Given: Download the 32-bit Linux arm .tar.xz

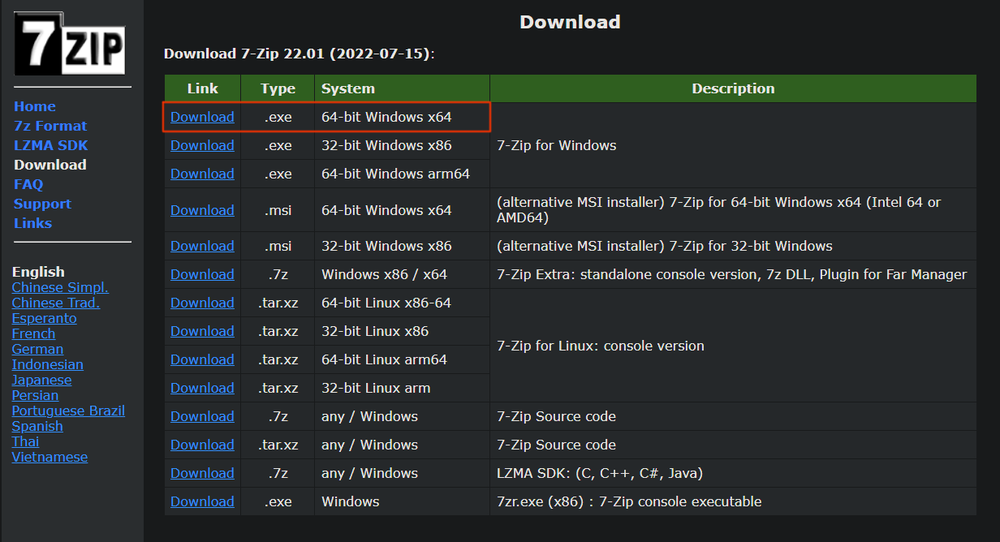Looking at the screenshot, I should tap(202, 387).
